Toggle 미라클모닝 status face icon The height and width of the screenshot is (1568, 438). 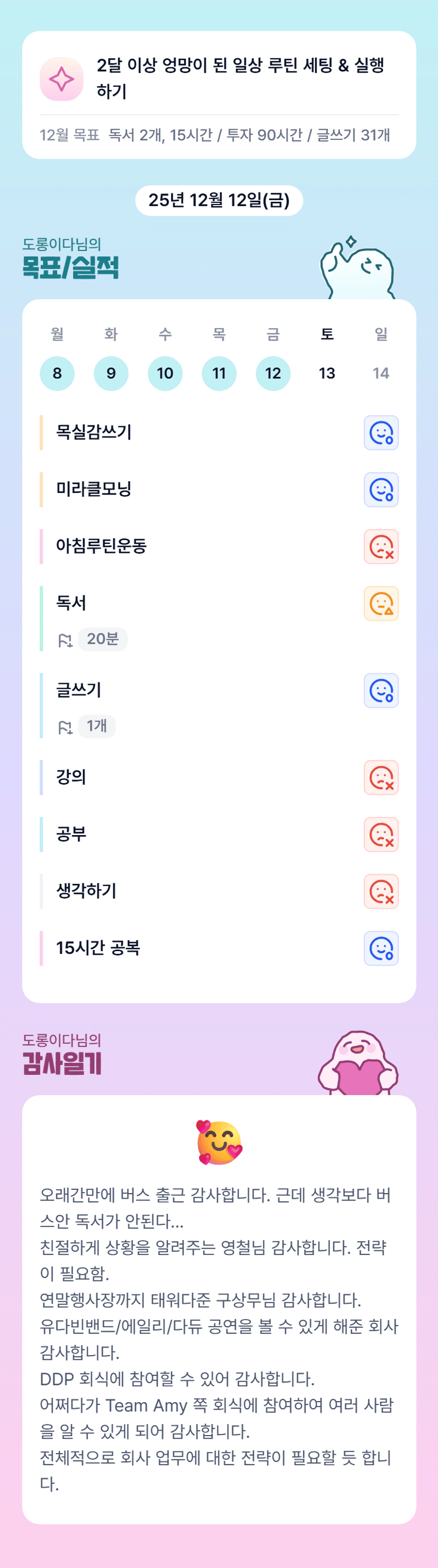(381, 489)
